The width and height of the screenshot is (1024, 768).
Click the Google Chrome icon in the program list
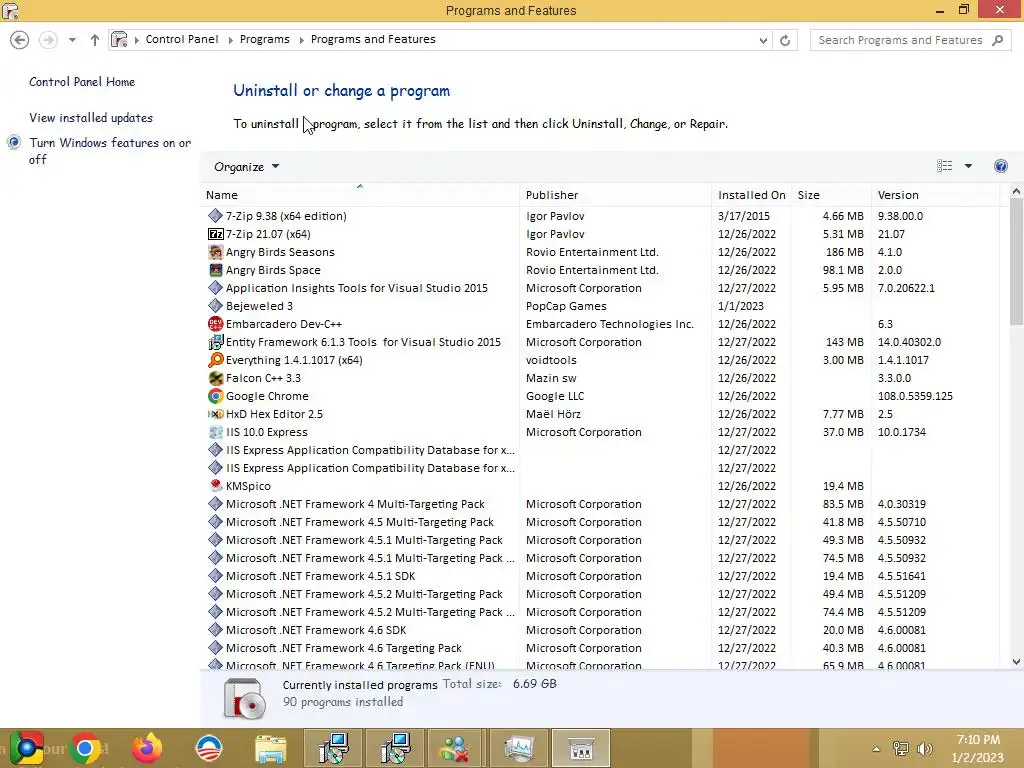(x=216, y=396)
